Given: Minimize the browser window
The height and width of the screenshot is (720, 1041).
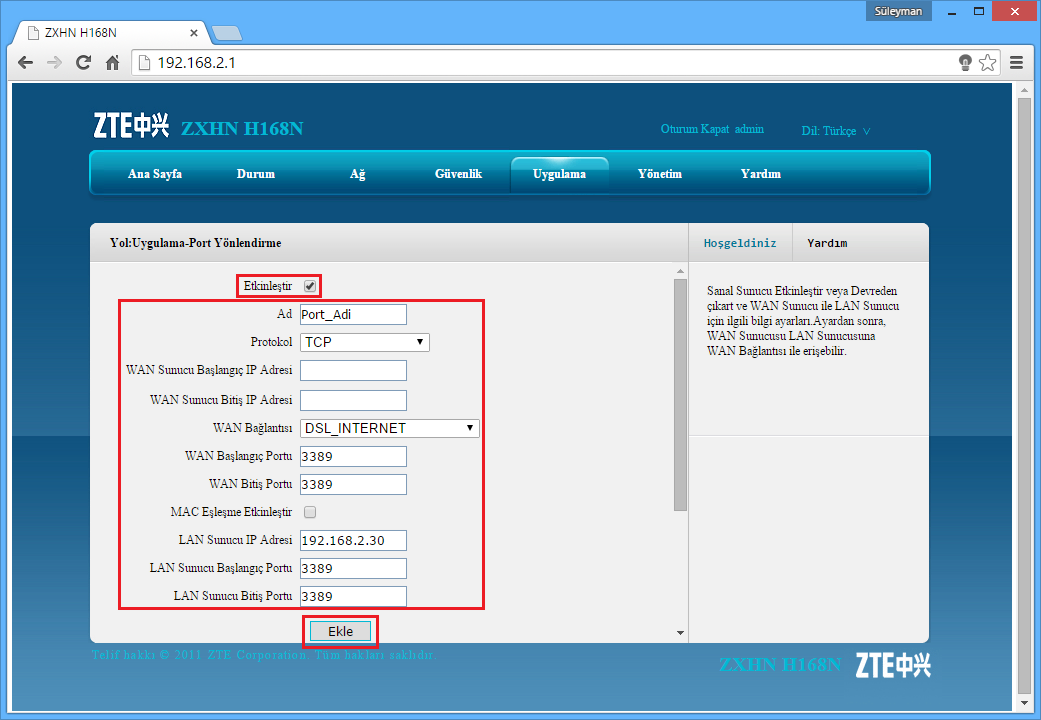Looking at the screenshot, I should [951, 11].
